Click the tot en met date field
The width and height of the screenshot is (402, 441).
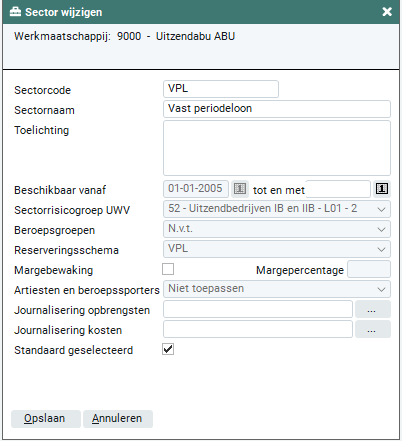[338, 189]
